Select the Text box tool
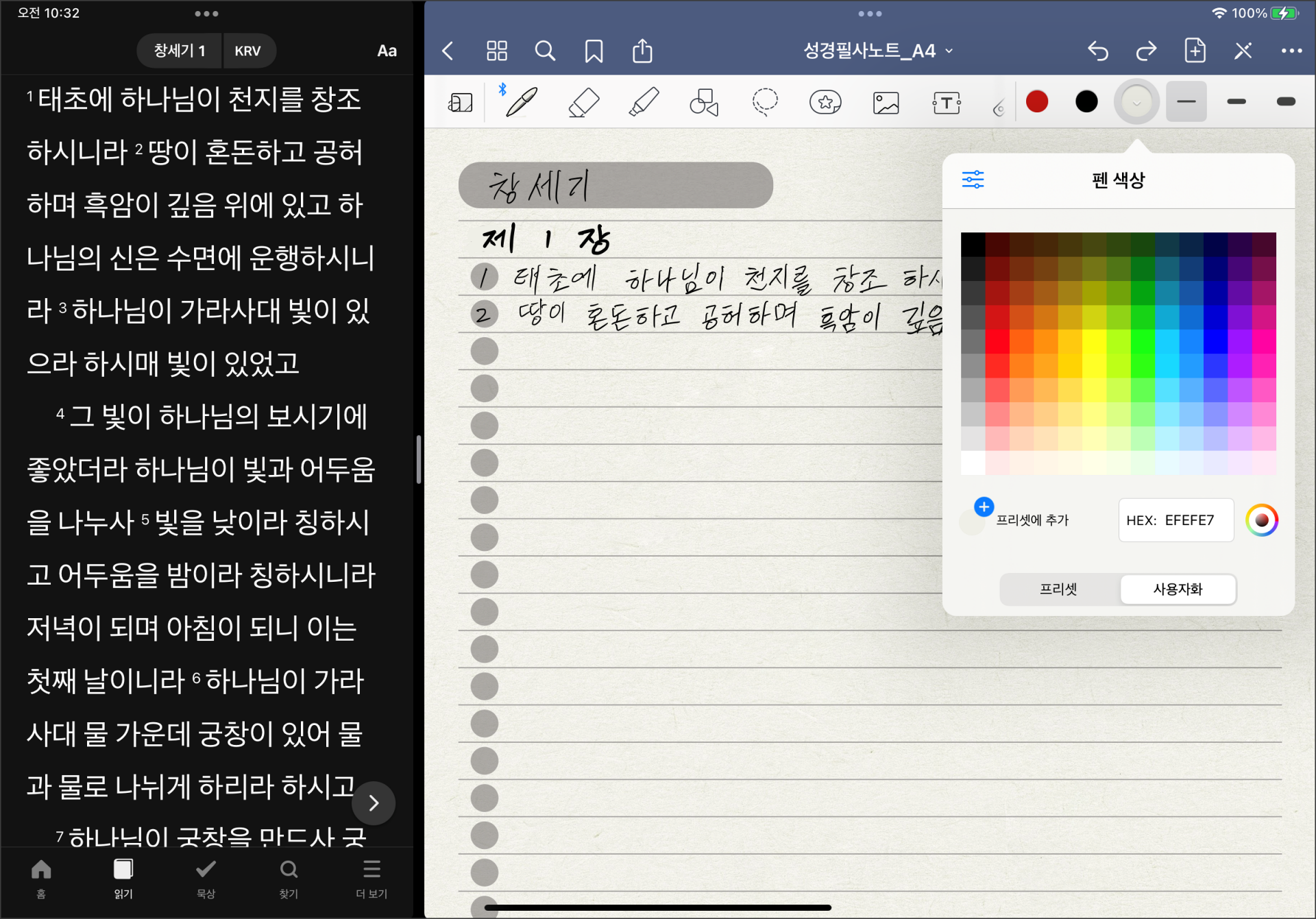Screen dimensions: 1316x919 946,103
